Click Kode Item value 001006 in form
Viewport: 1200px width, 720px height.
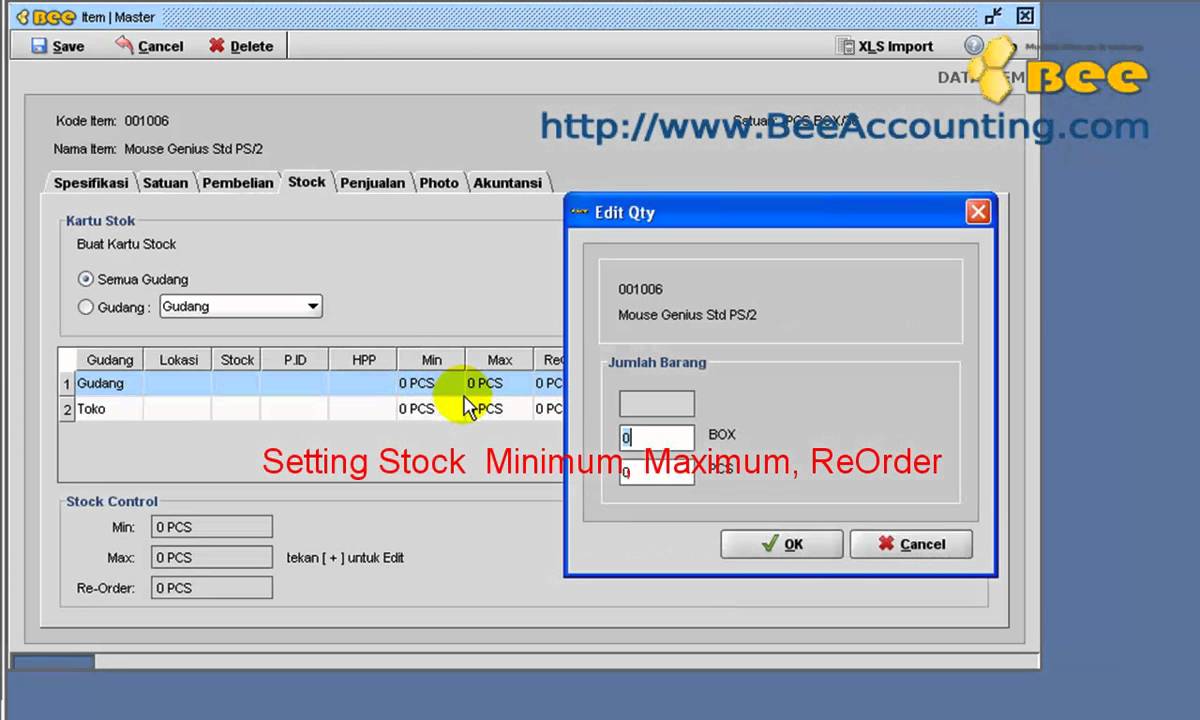(x=146, y=121)
